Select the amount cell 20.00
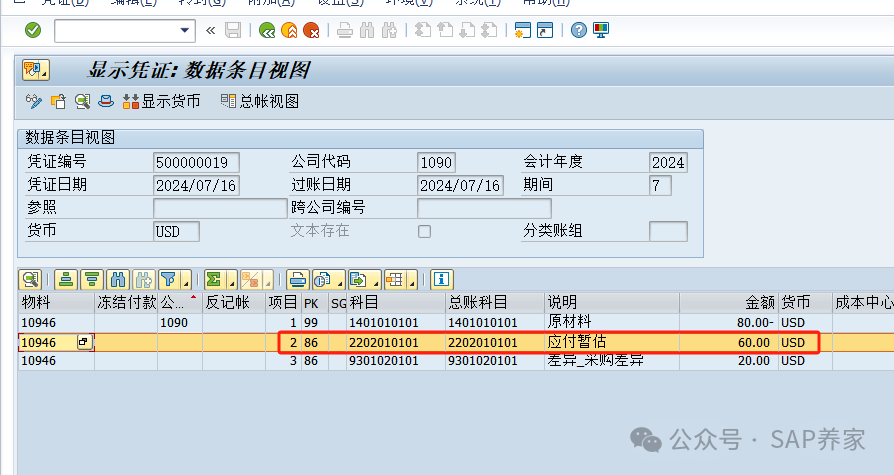The image size is (894, 475). [x=728, y=361]
